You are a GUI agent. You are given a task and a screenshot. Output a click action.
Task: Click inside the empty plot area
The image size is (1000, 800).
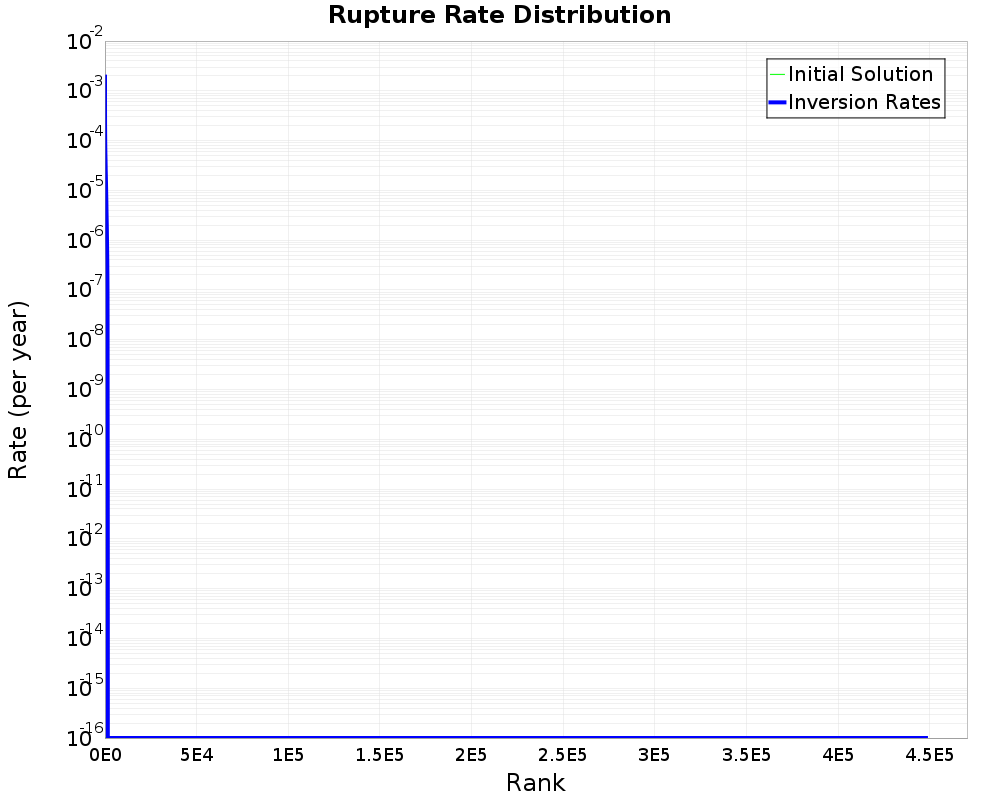point(500,400)
